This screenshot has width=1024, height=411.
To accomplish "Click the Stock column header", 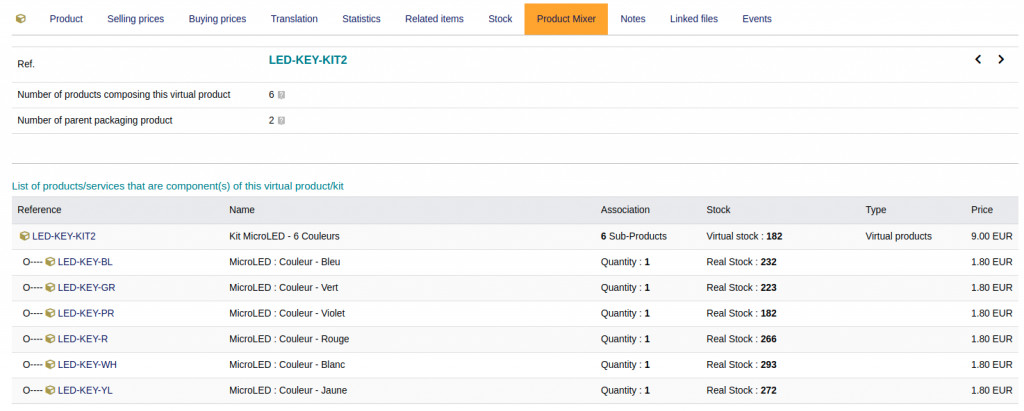I will tap(718, 210).
